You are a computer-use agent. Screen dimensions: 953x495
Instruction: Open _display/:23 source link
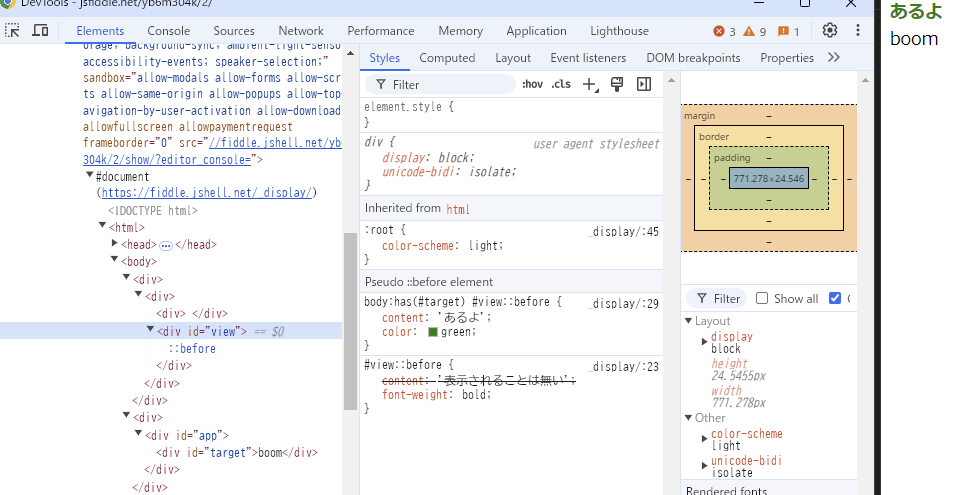tap(624, 367)
